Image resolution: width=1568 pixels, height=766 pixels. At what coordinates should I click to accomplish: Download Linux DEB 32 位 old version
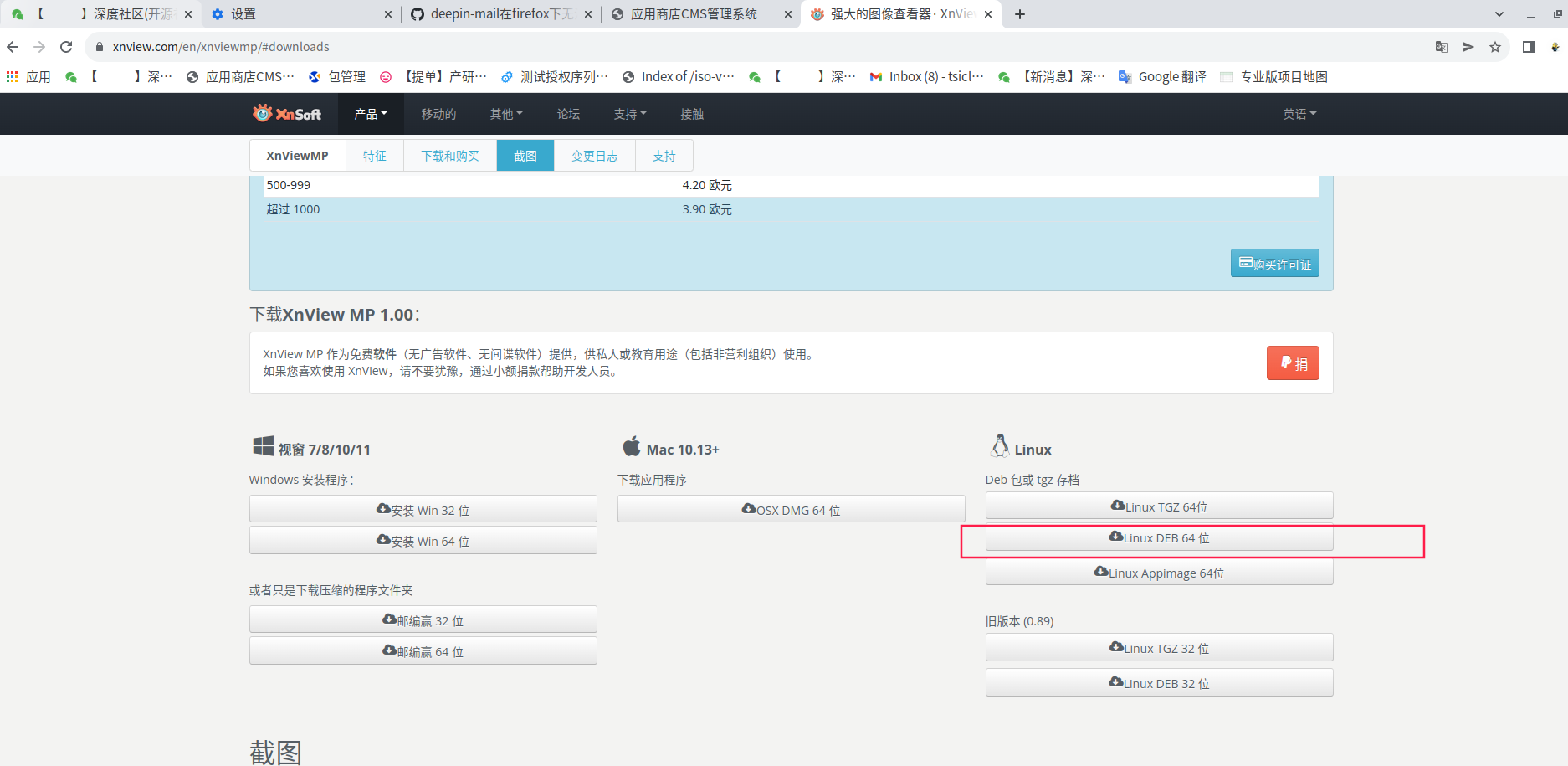pyautogui.click(x=1160, y=682)
